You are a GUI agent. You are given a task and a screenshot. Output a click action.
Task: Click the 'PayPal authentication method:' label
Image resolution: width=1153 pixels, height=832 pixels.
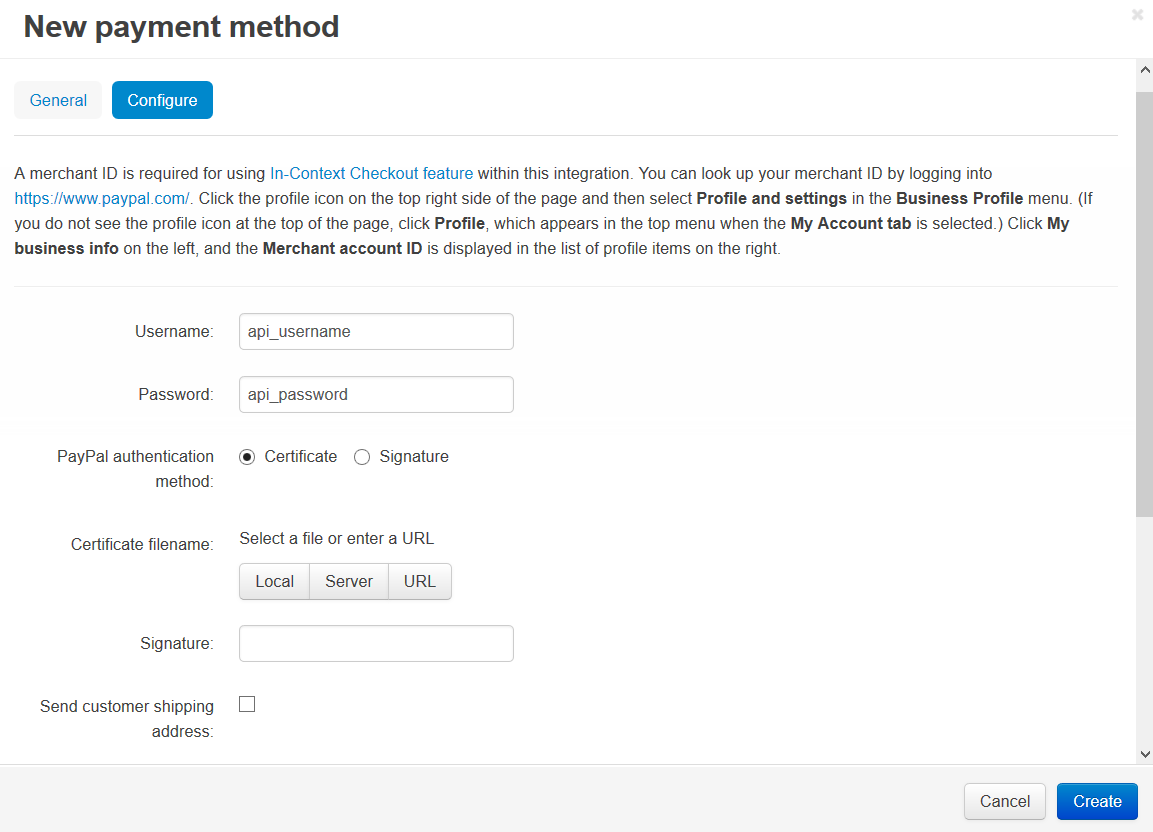coord(135,469)
